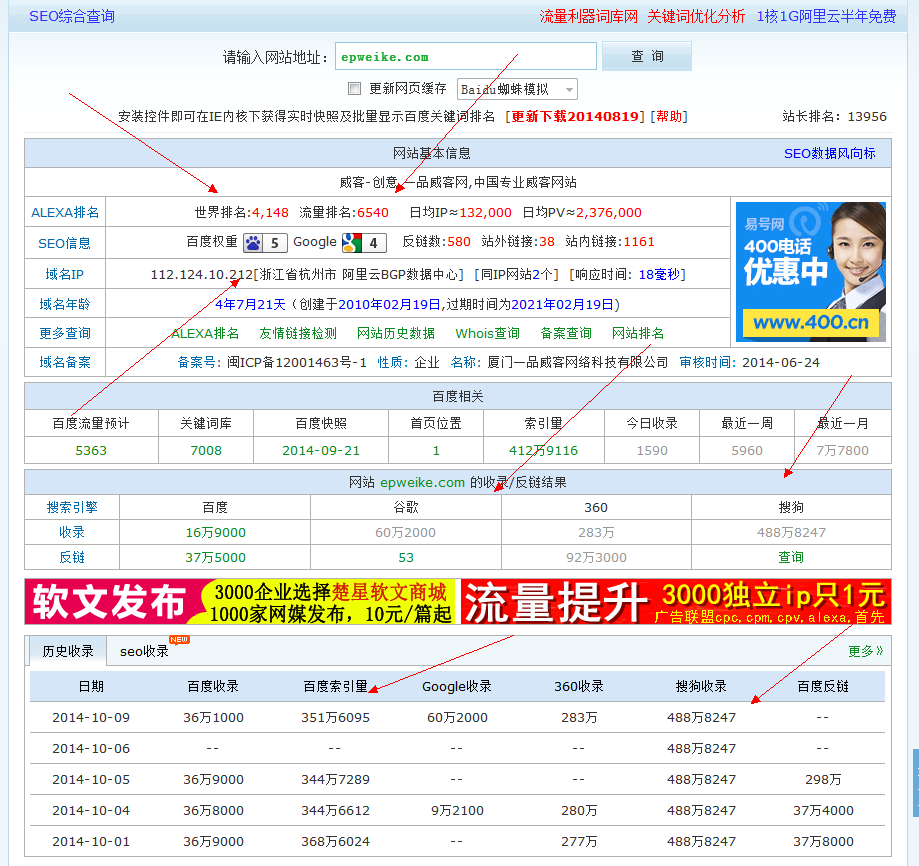Image resolution: width=919 pixels, height=866 pixels.
Task: Switch to the seo收录 tab
Action: 144,651
